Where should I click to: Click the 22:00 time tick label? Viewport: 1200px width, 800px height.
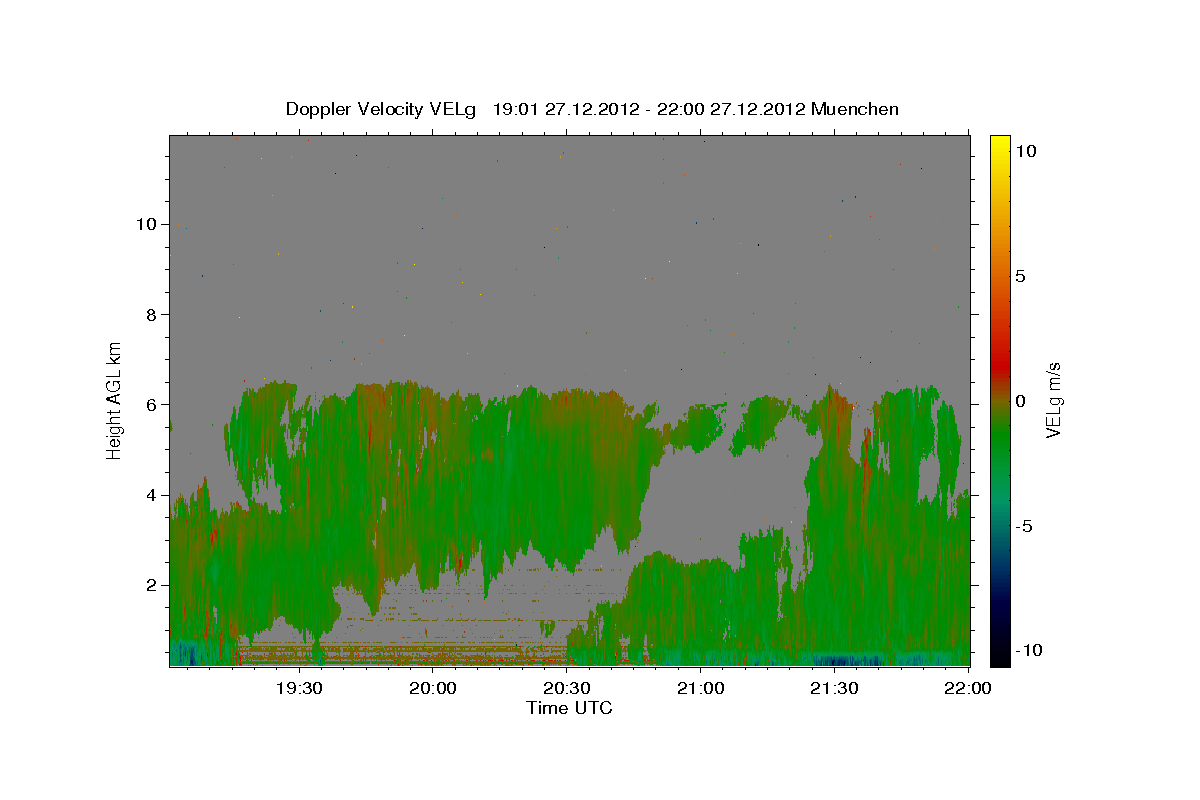(967, 688)
